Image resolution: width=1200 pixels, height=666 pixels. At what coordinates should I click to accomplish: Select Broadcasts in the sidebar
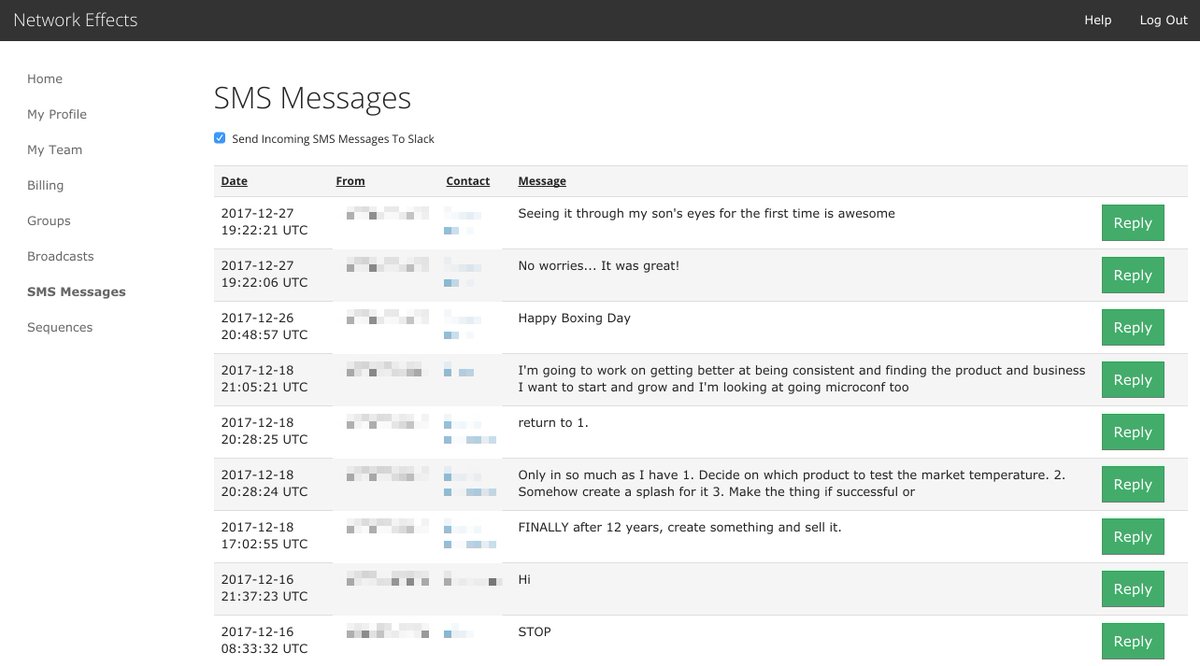click(60, 256)
